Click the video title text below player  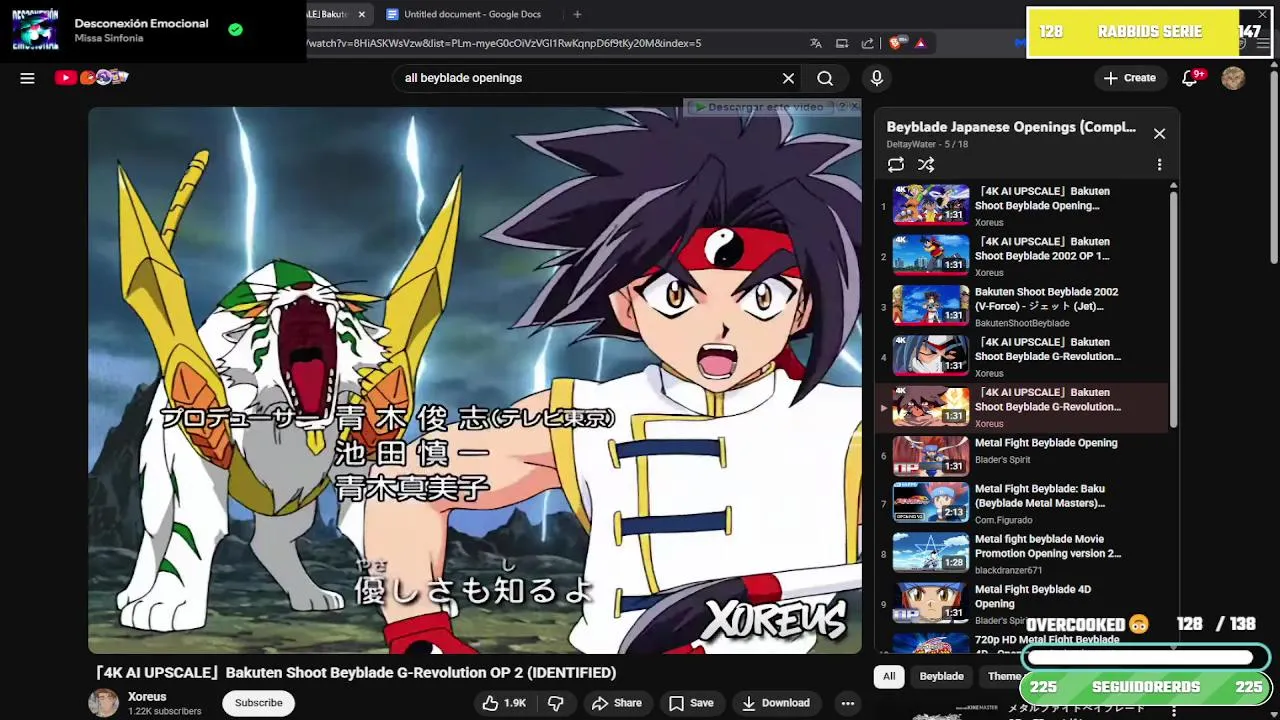point(355,673)
